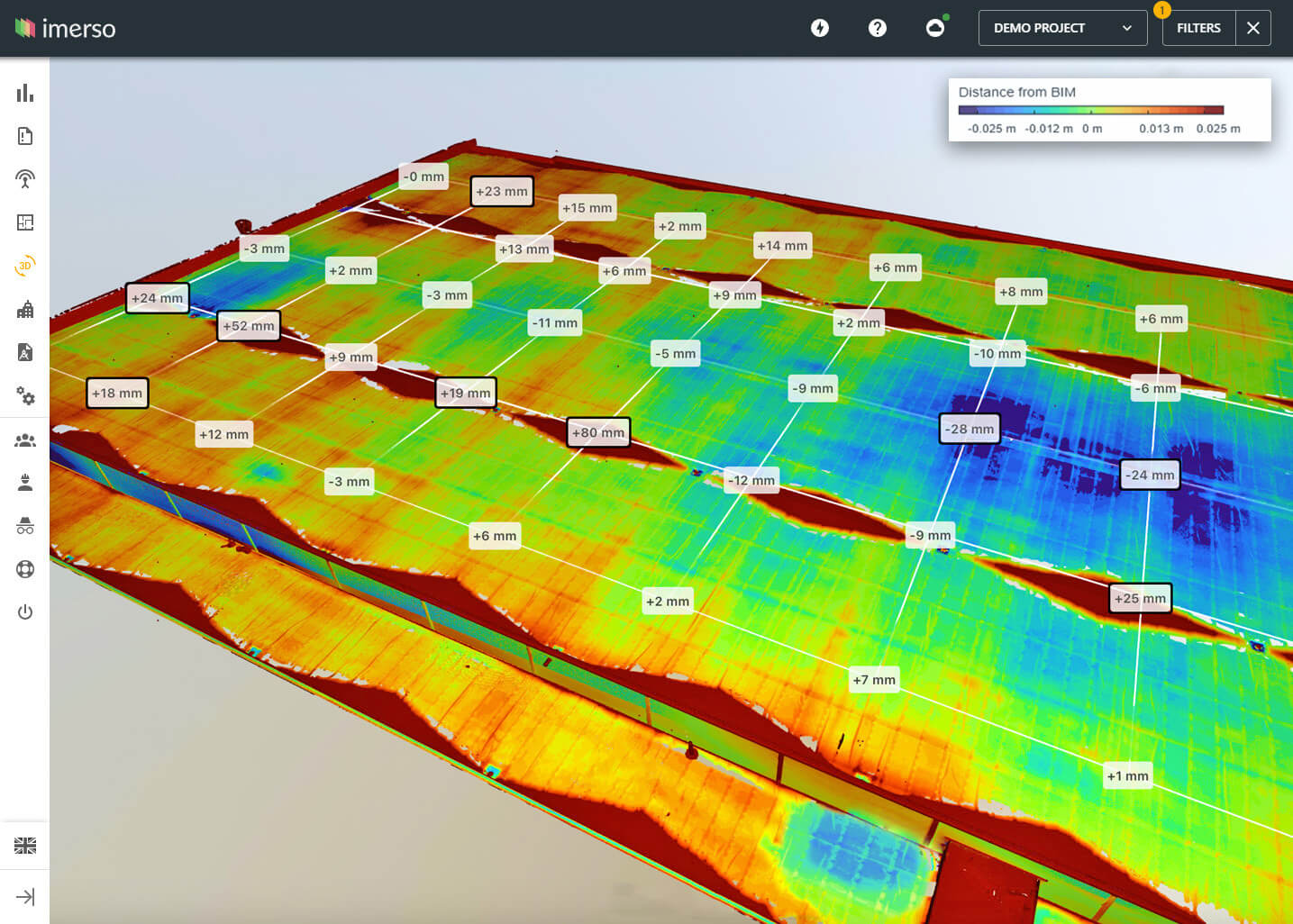The height and width of the screenshot is (924, 1293).
Task: Activate the 3D view mode
Action: coord(24,266)
